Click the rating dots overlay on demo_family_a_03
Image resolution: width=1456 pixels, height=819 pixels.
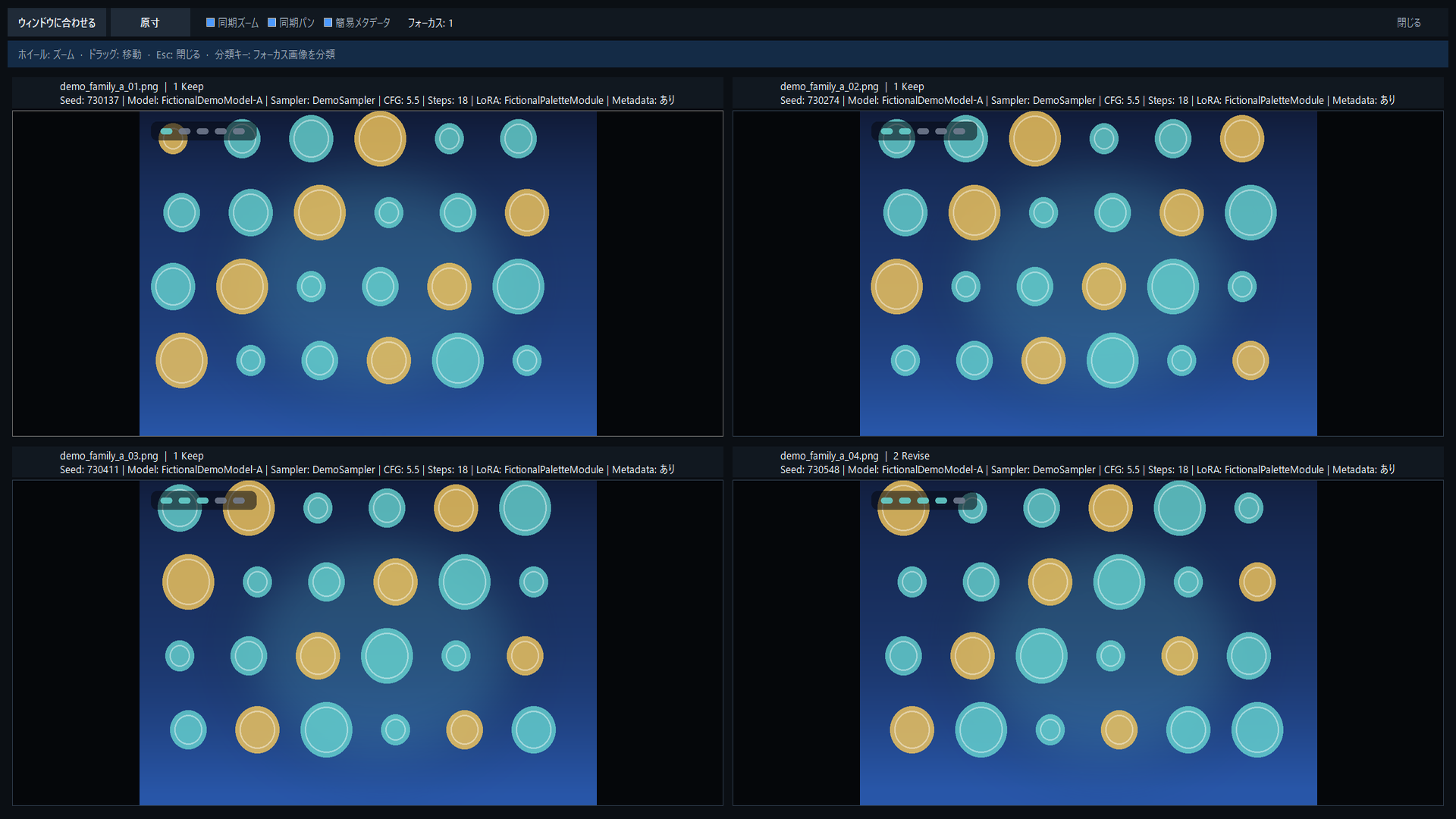tap(203, 500)
